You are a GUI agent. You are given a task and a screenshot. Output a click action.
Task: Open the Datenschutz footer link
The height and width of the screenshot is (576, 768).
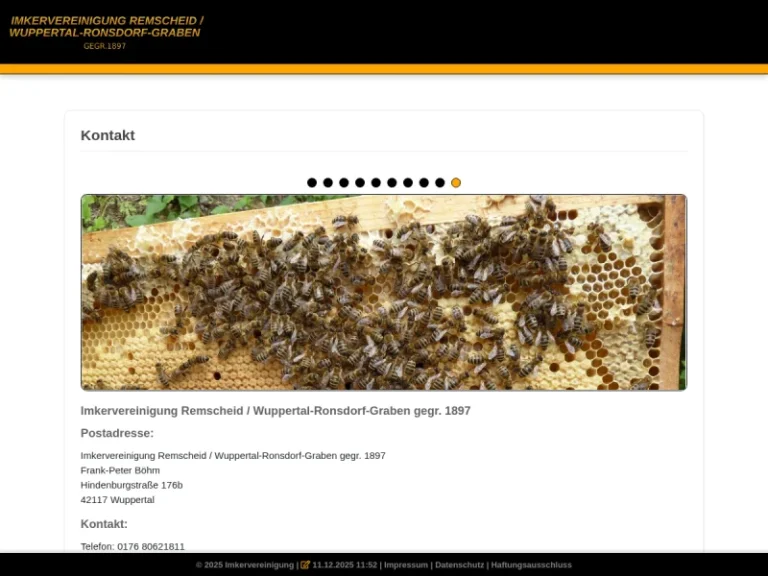point(459,565)
